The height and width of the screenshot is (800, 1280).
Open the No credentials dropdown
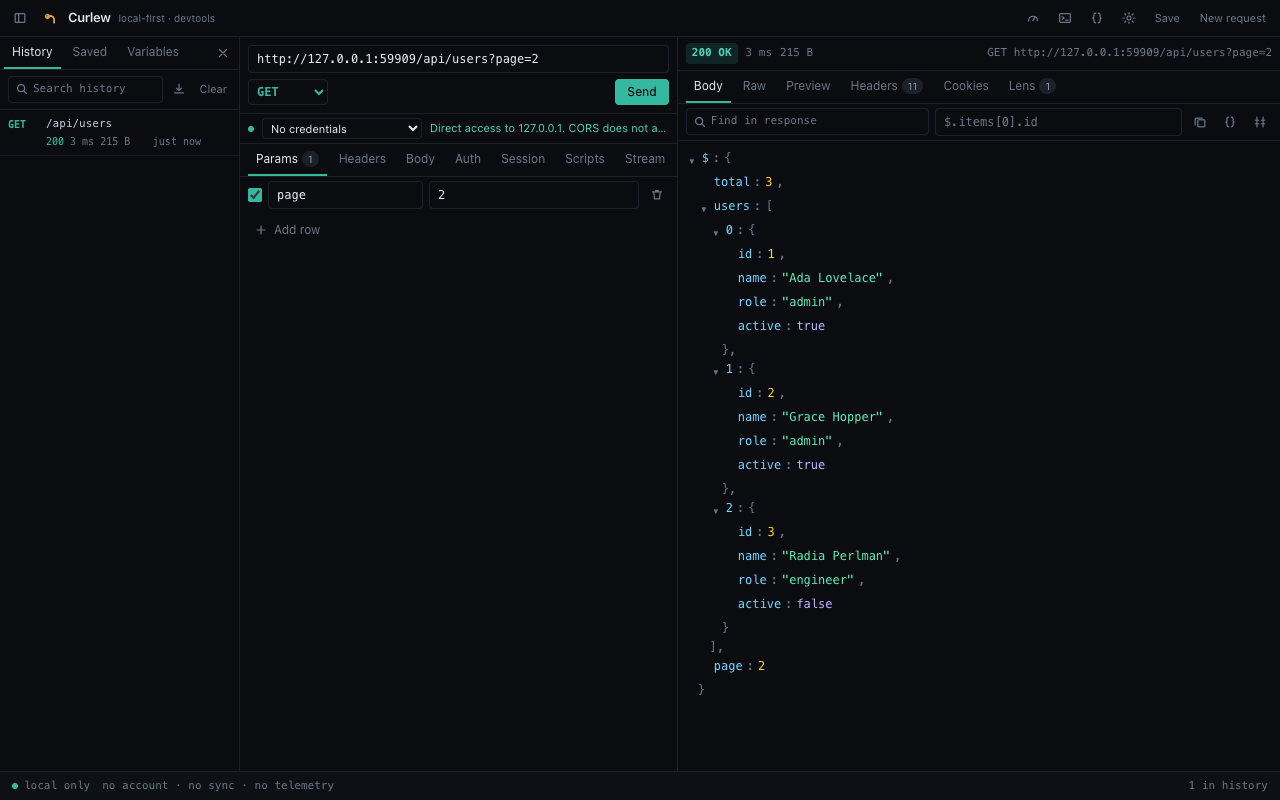(342, 129)
